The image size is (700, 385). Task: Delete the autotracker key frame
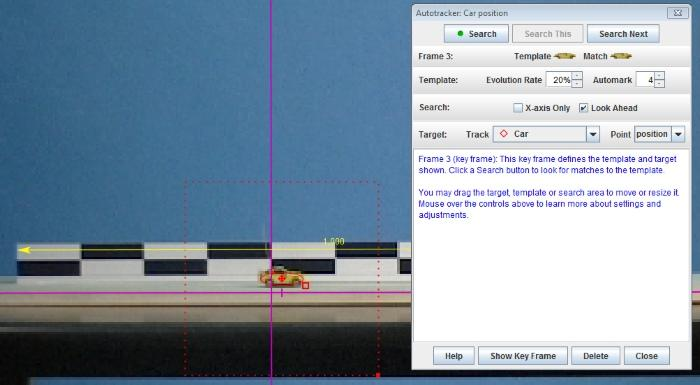pyautogui.click(x=596, y=356)
